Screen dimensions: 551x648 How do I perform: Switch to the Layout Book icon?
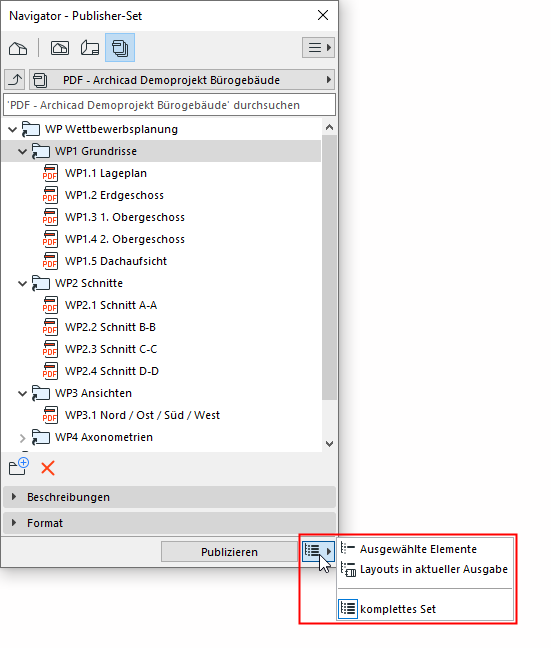[90, 48]
